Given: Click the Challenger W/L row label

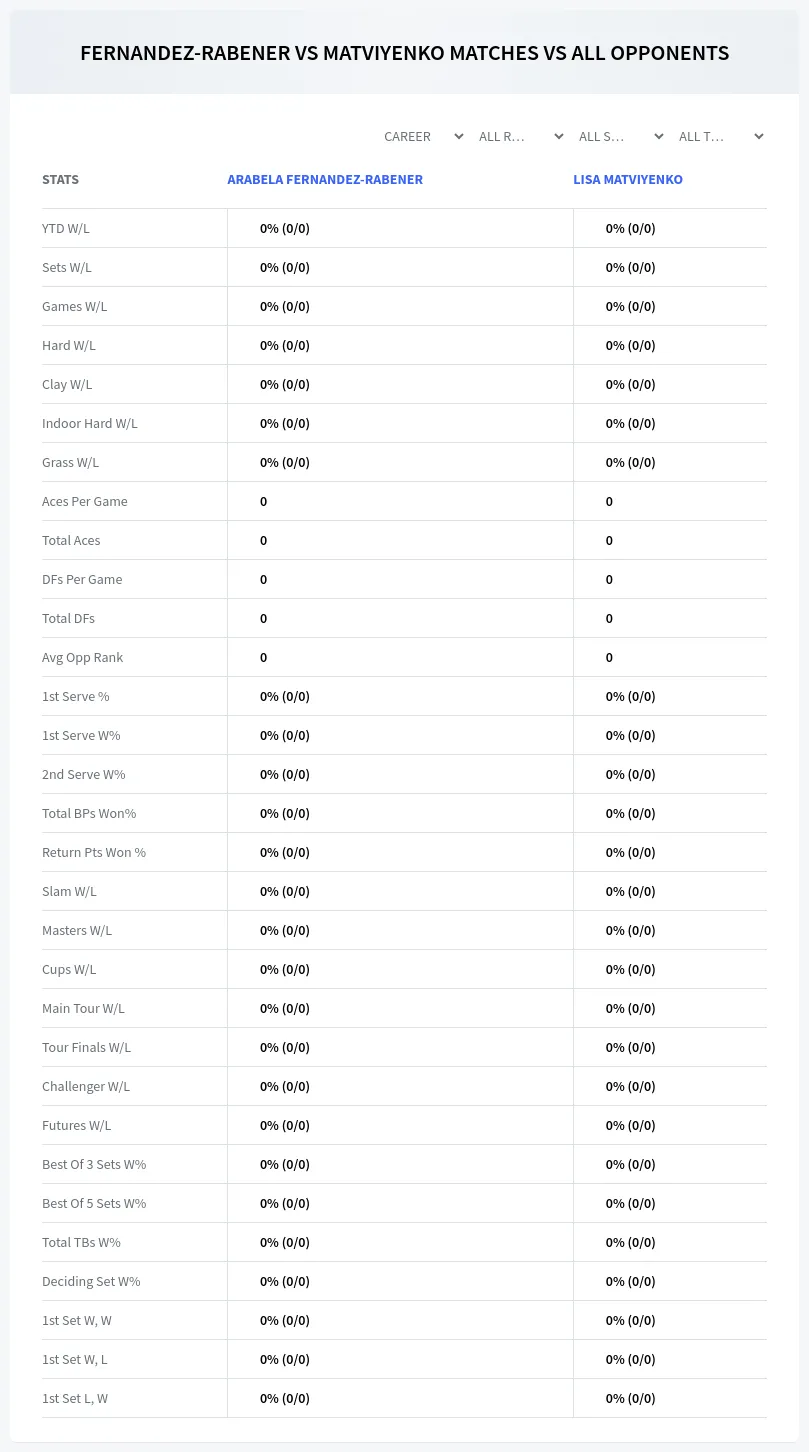Looking at the screenshot, I should pos(86,1086).
